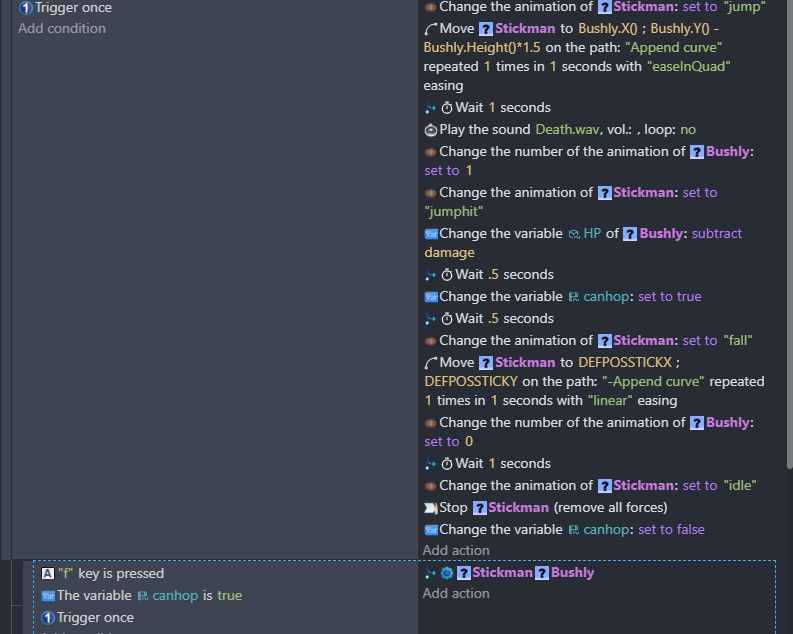Select the "fall" animation value
The image size is (793, 634).
pyautogui.click(x=738, y=340)
